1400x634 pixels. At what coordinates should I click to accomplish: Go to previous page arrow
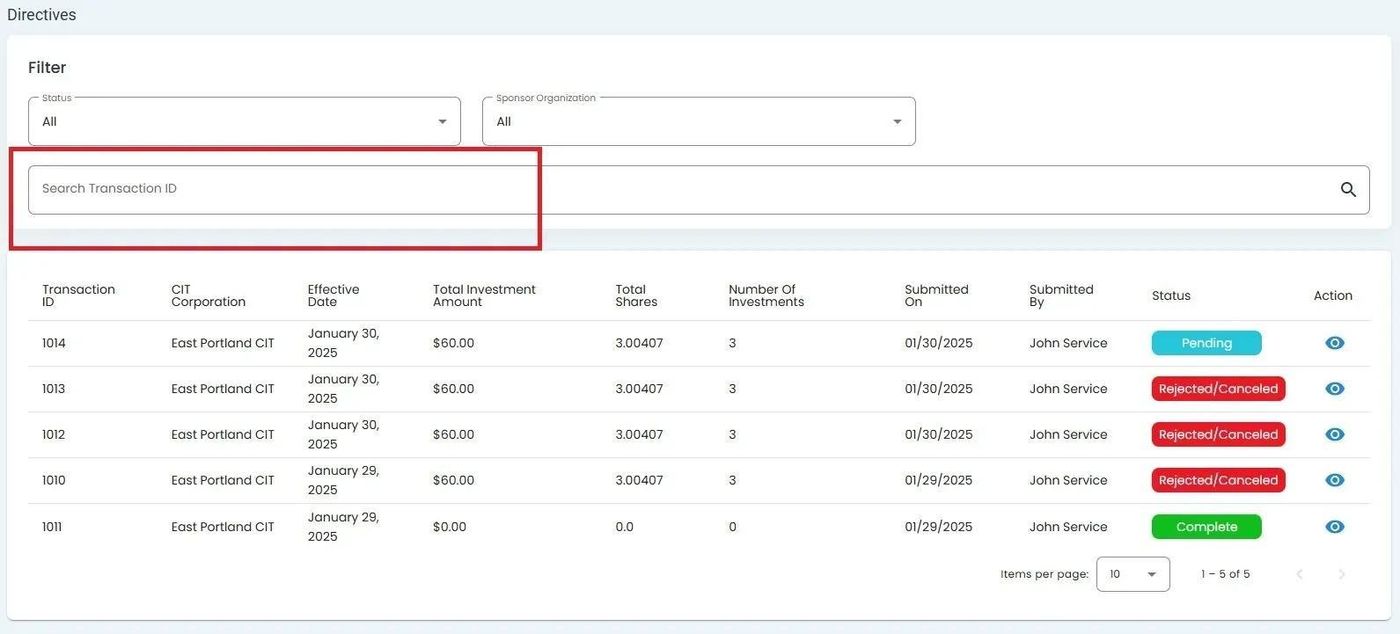click(x=1300, y=574)
